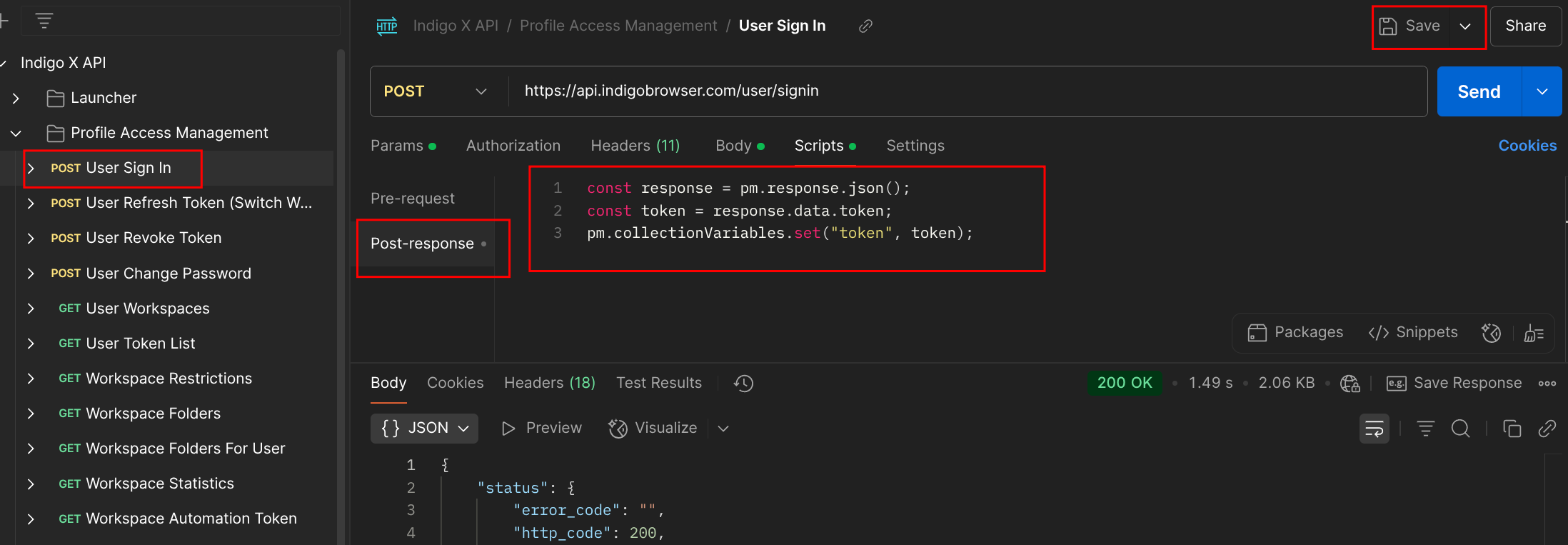
Task: Click the HTTP request type icon
Action: pos(386,26)
